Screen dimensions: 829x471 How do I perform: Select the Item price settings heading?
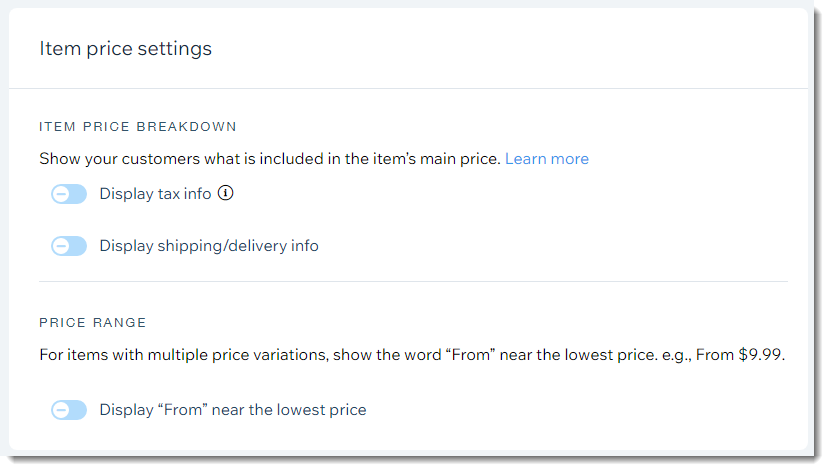(125, 49)
